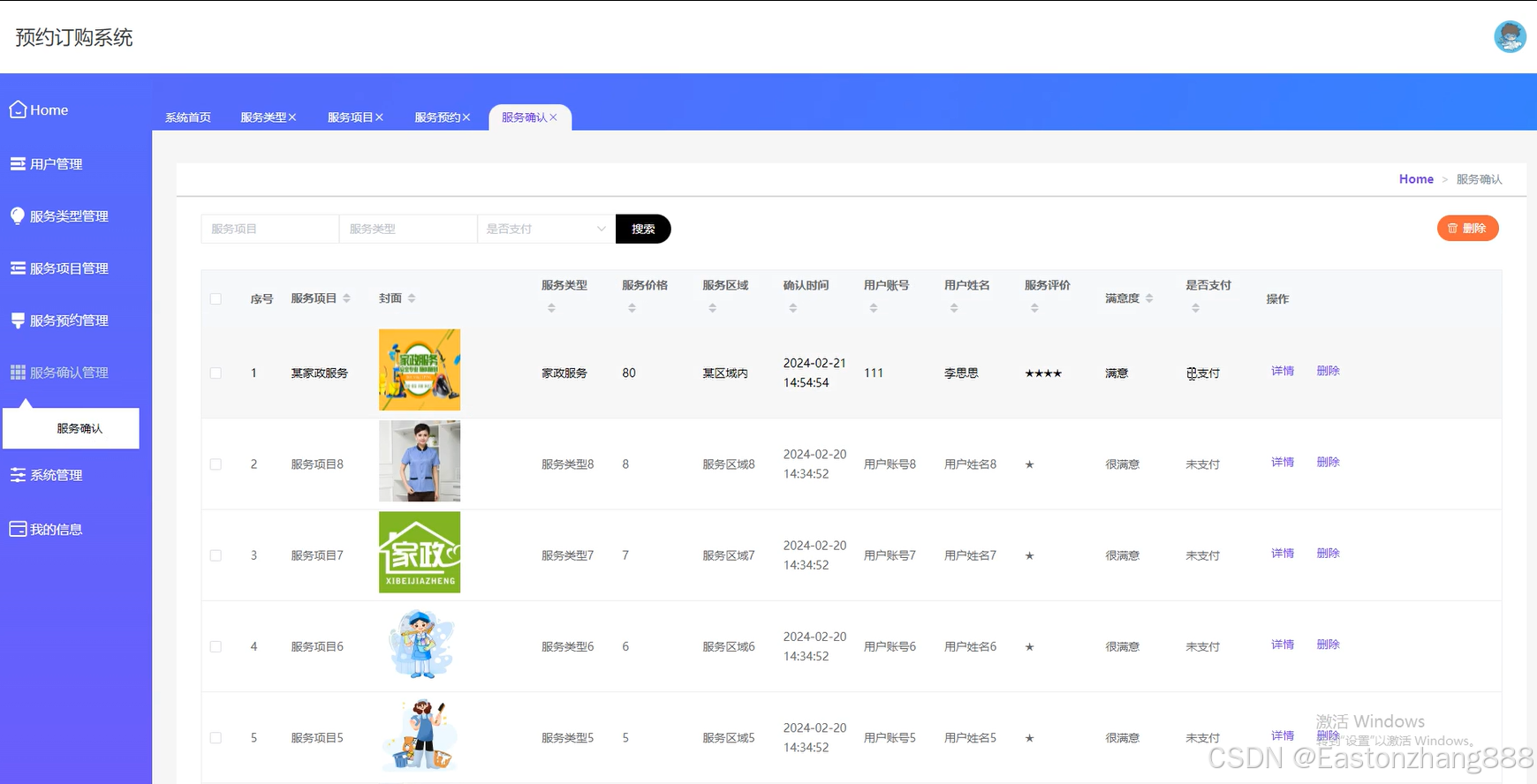
Task: Sort by the 满意度 column arrows
Action: [1149, 298]
